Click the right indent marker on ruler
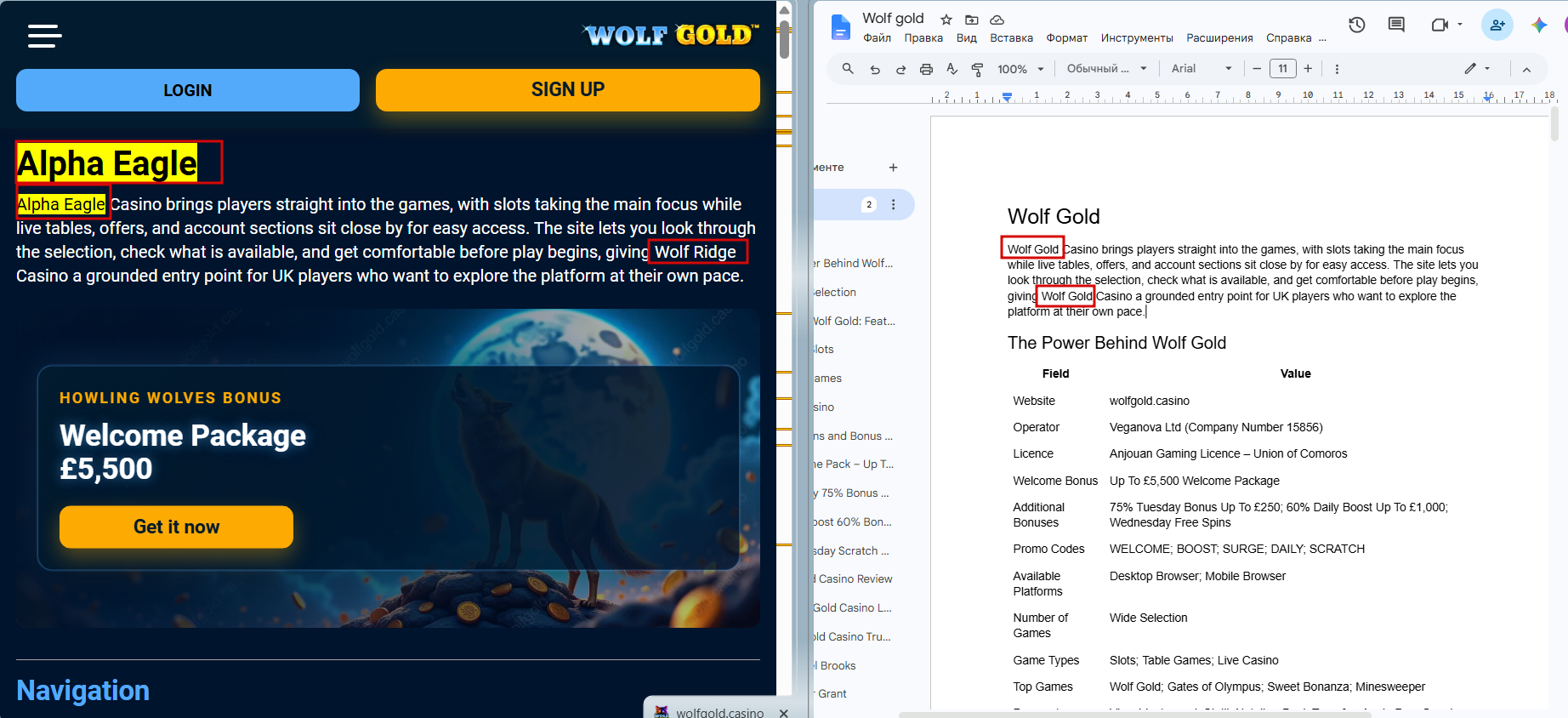The height and width of the screenshot is (718, 1568). pyautogui.click(x=1488, y=97)
